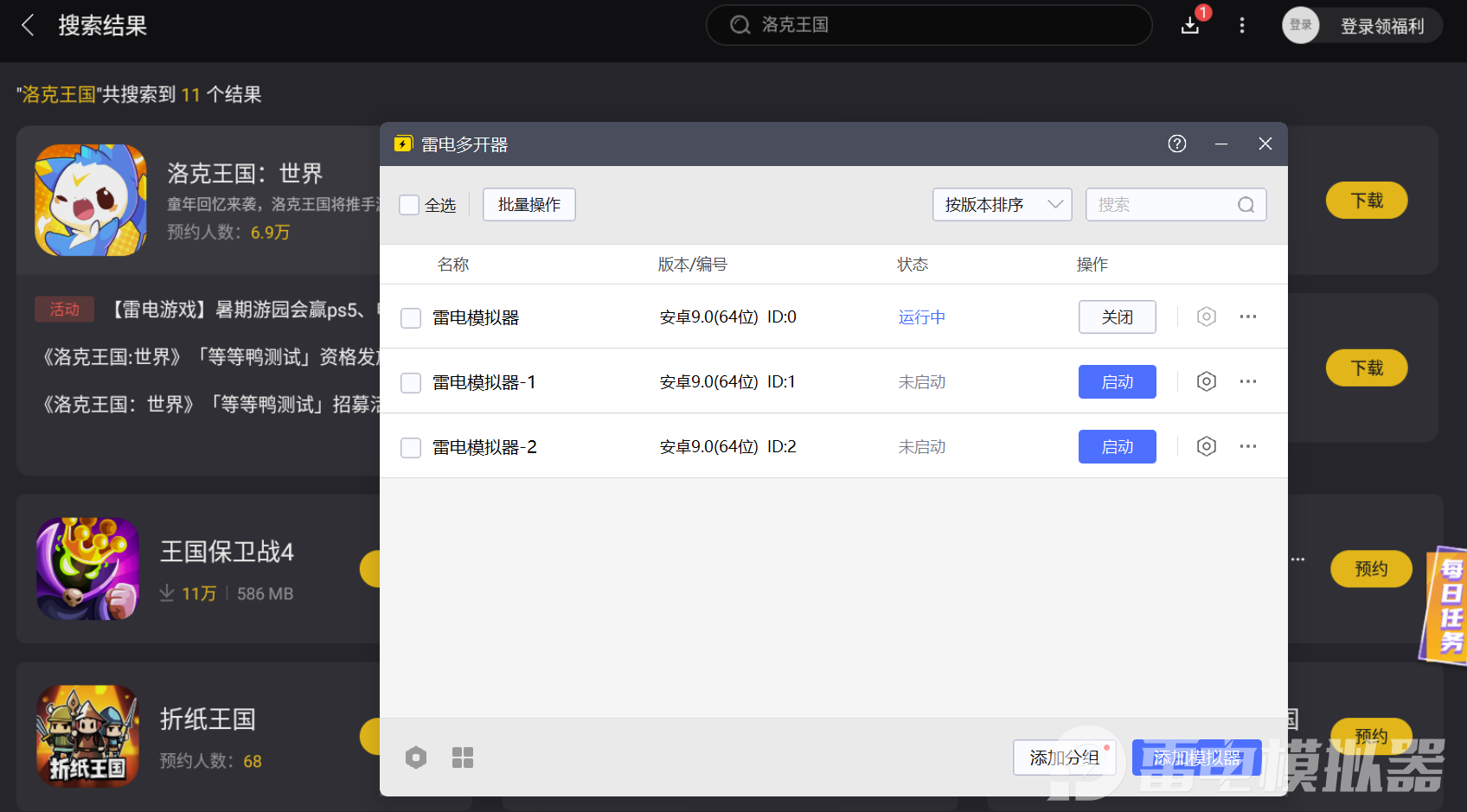Open the 批量操作 menu
1467x812 pixels.
point(529,205)
